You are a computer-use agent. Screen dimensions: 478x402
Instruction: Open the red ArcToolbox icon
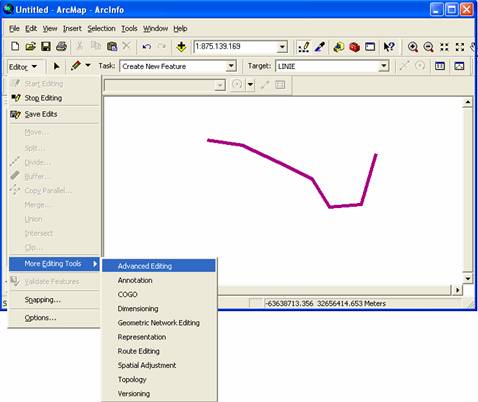coord(354,47)
